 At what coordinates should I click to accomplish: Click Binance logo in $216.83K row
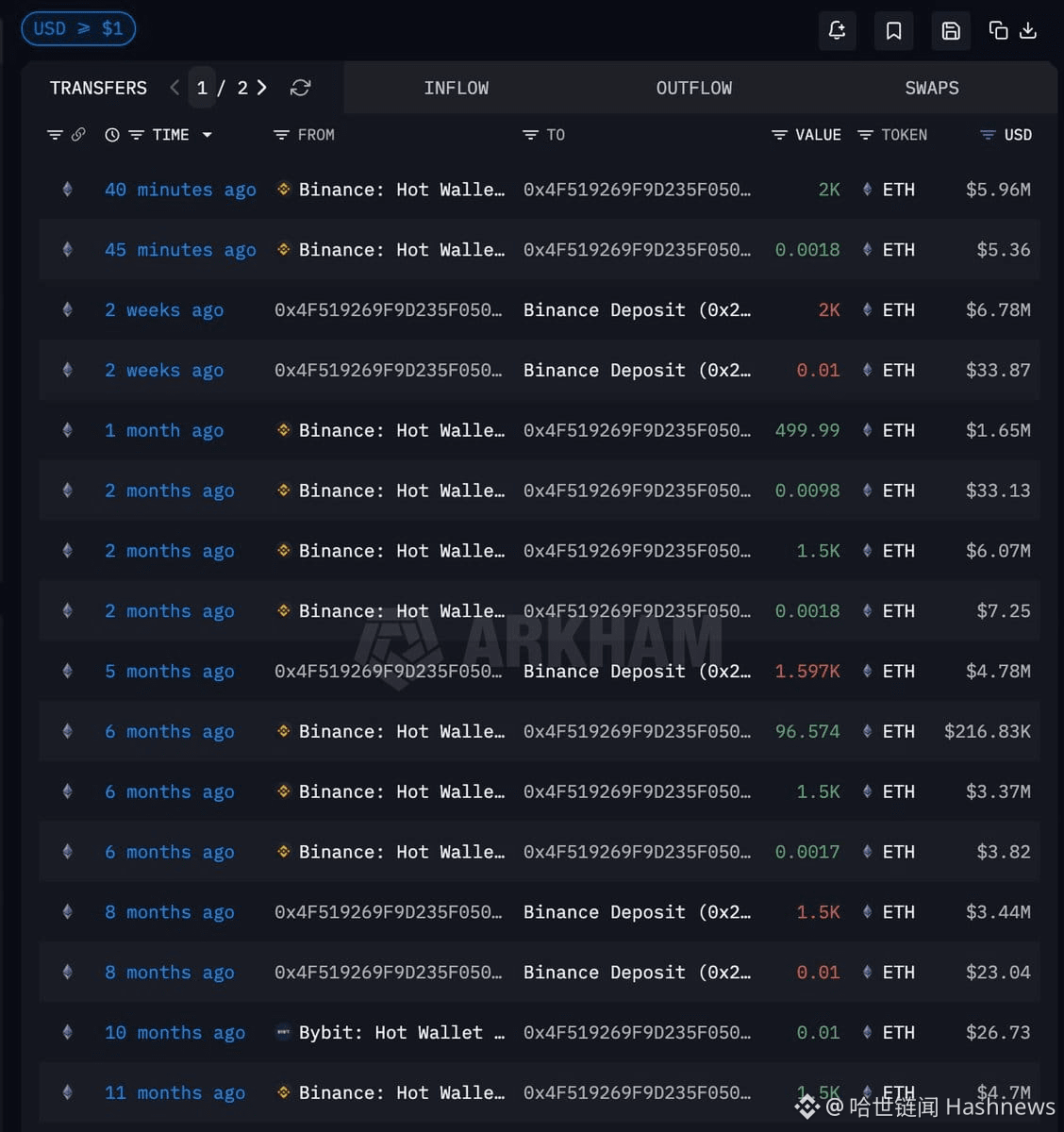tap(283, 731)
